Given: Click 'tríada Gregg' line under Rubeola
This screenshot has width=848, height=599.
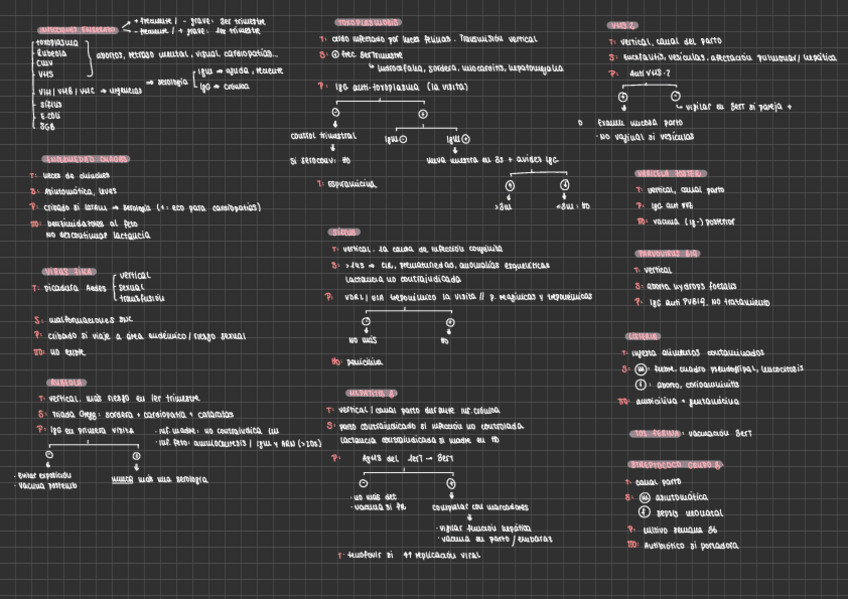Looking at the screenshot, I should [143, 415].
